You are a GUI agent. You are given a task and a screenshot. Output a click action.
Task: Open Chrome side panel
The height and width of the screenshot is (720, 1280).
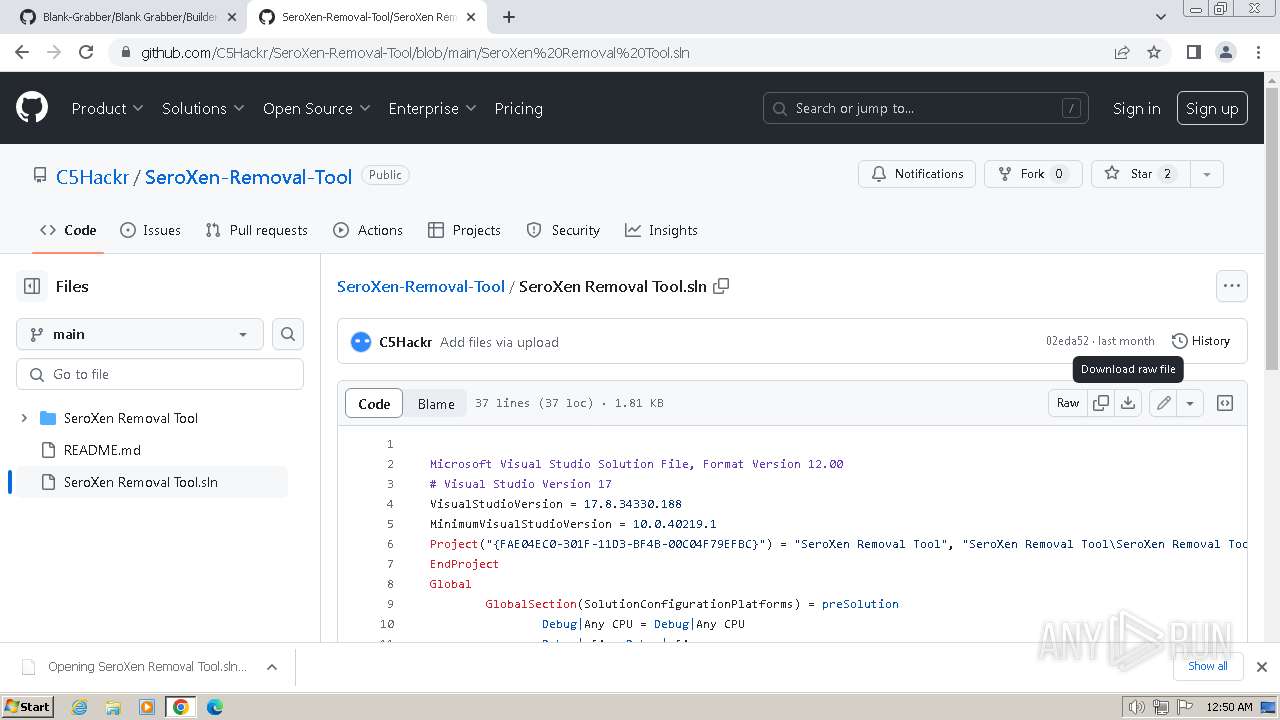click(1193, 52)
